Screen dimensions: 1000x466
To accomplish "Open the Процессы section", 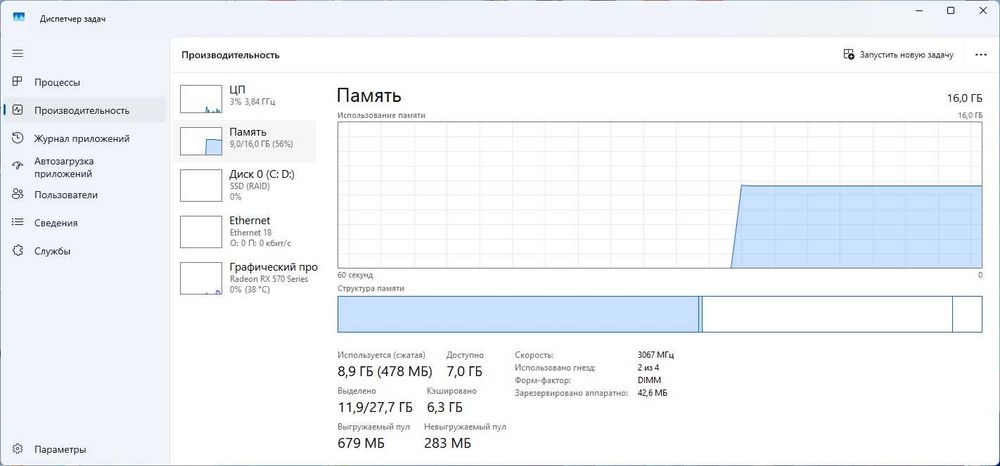I will click(x=84, y=82).
